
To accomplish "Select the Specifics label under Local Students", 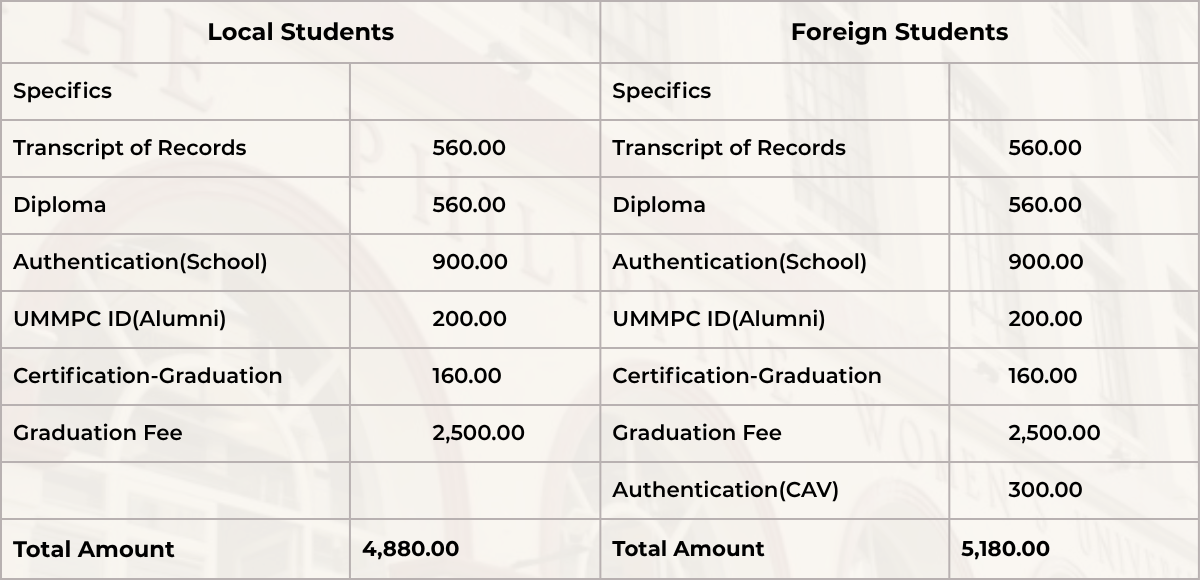I will (x=62, y=91).
